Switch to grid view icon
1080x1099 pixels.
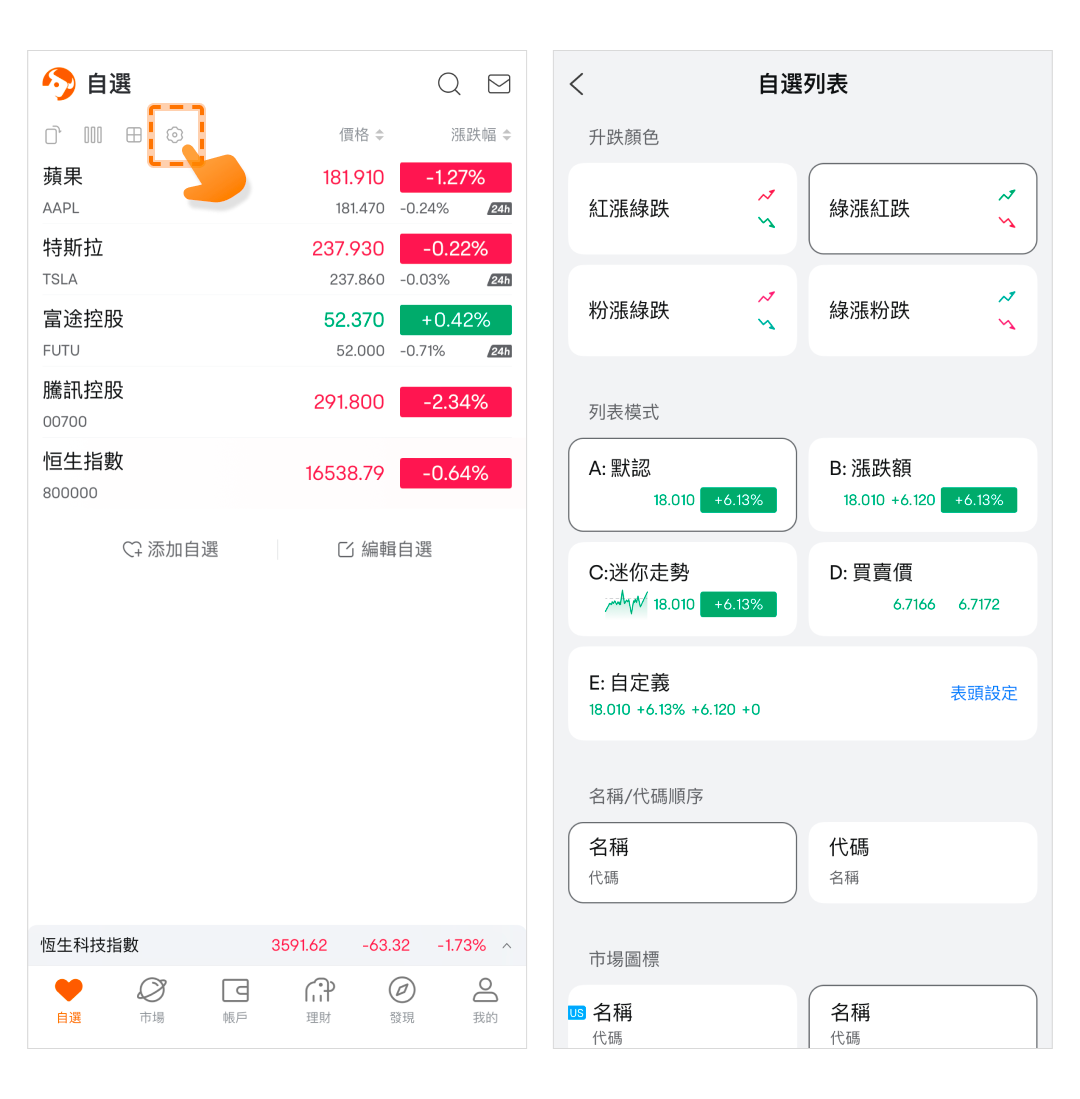click(134, 135)
